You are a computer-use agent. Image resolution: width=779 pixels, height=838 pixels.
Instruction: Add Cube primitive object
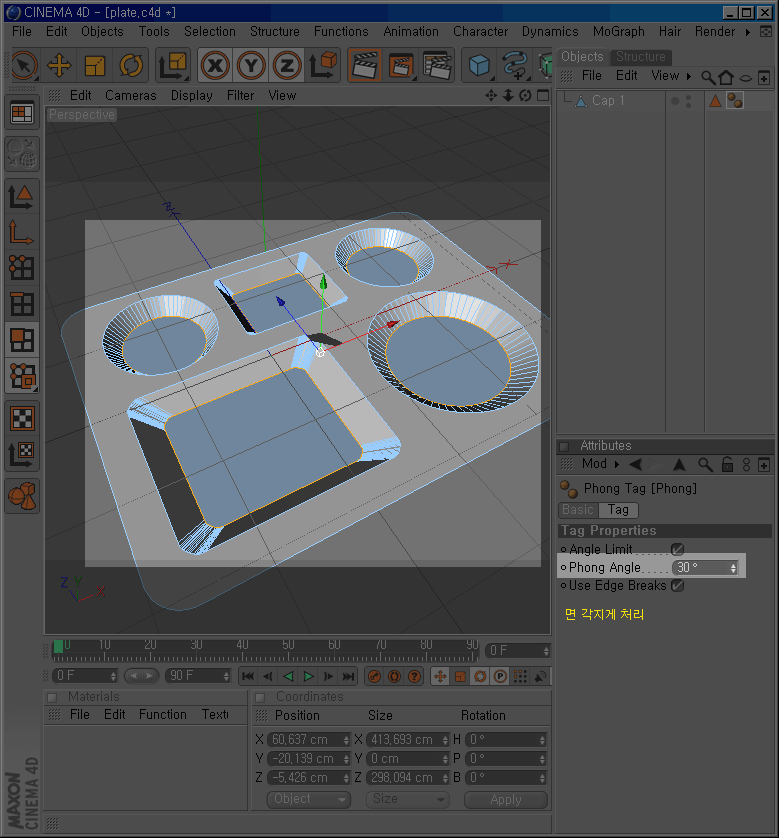click(479, 66)
